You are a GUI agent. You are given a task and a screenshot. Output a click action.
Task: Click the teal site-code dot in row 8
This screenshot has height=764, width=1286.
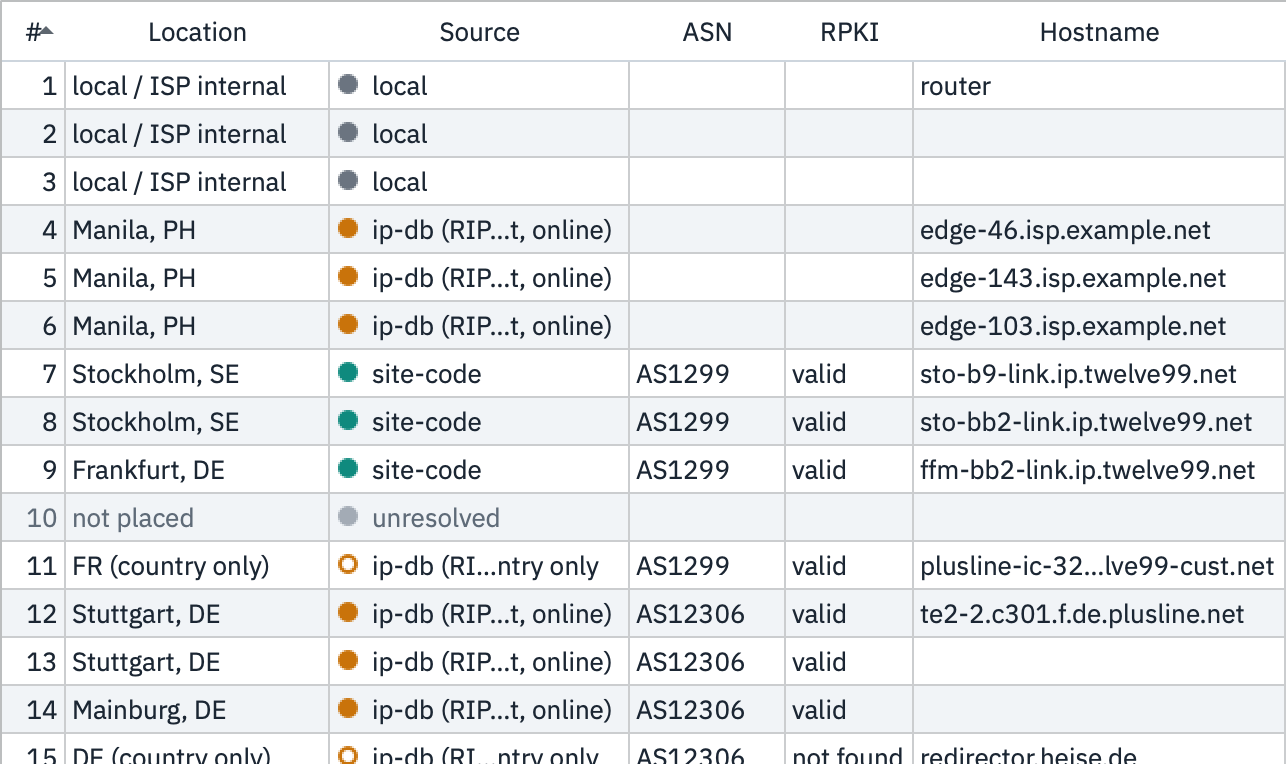[348, 421]
